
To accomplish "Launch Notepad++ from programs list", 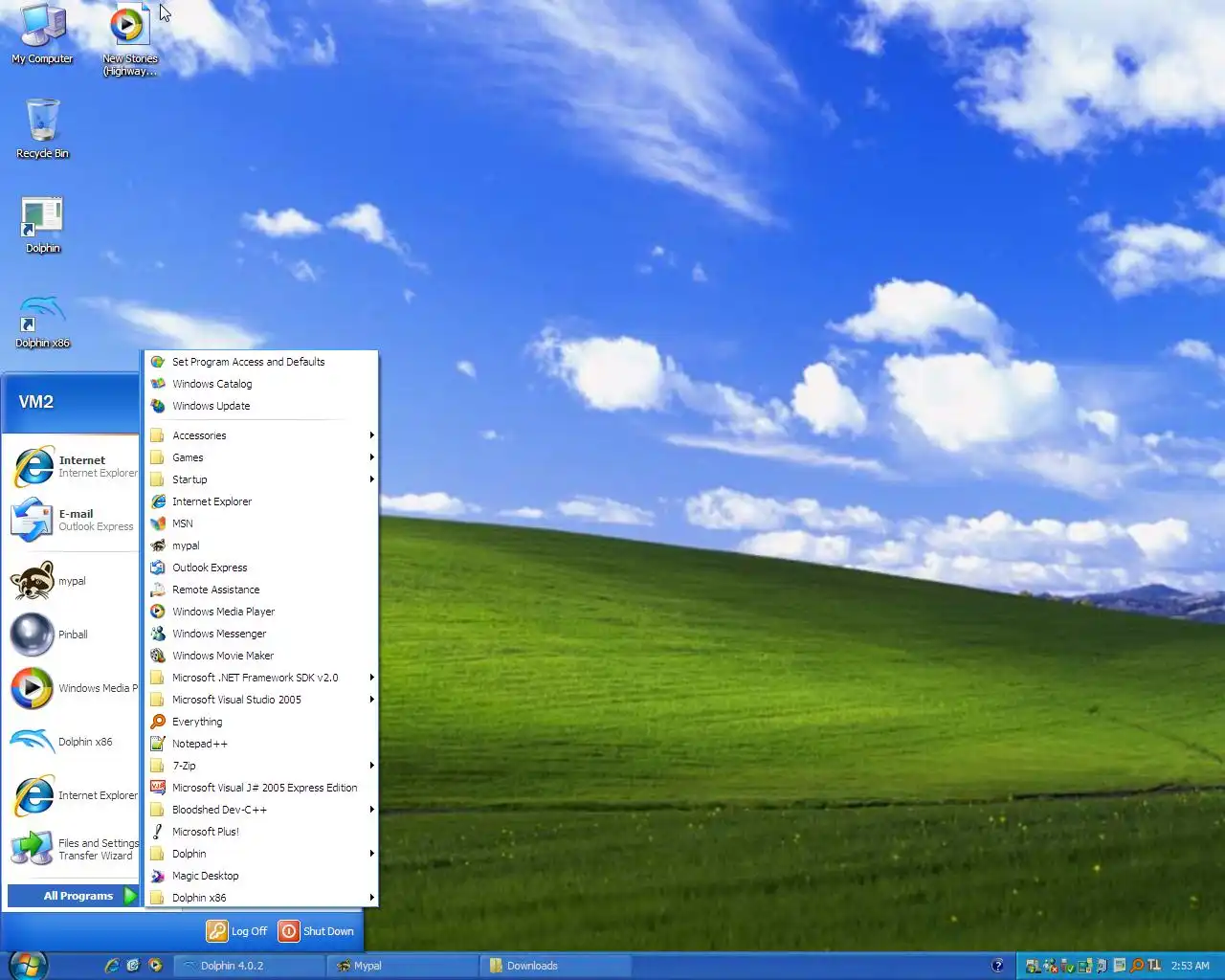I will (261, 744).
